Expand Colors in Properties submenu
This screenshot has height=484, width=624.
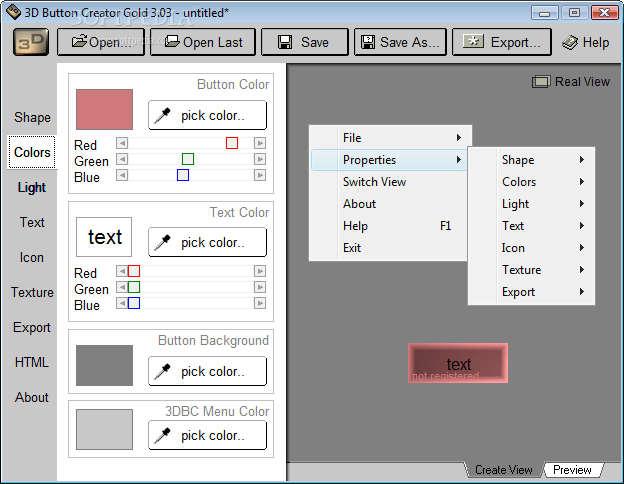[531, 182]
